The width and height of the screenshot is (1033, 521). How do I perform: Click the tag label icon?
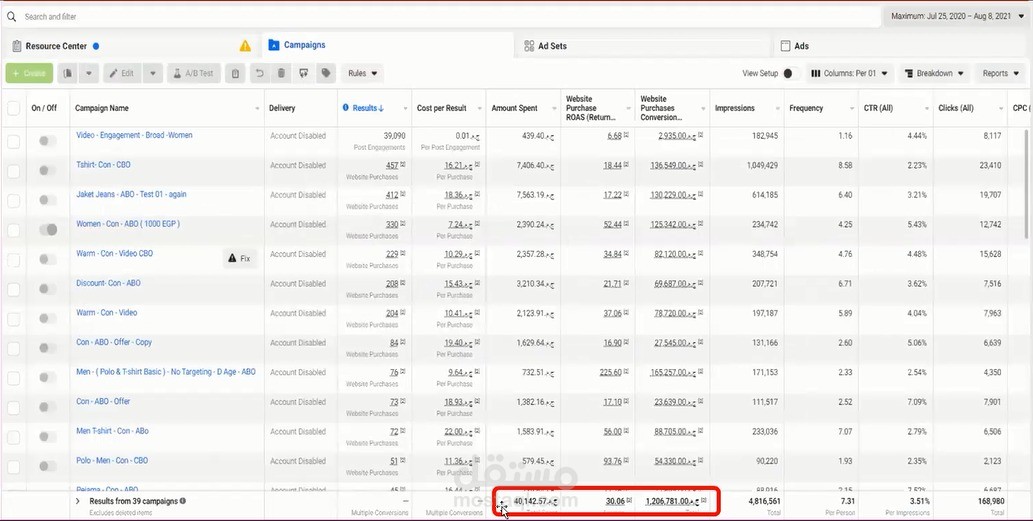pyautogui.click(x=325, y=74)
